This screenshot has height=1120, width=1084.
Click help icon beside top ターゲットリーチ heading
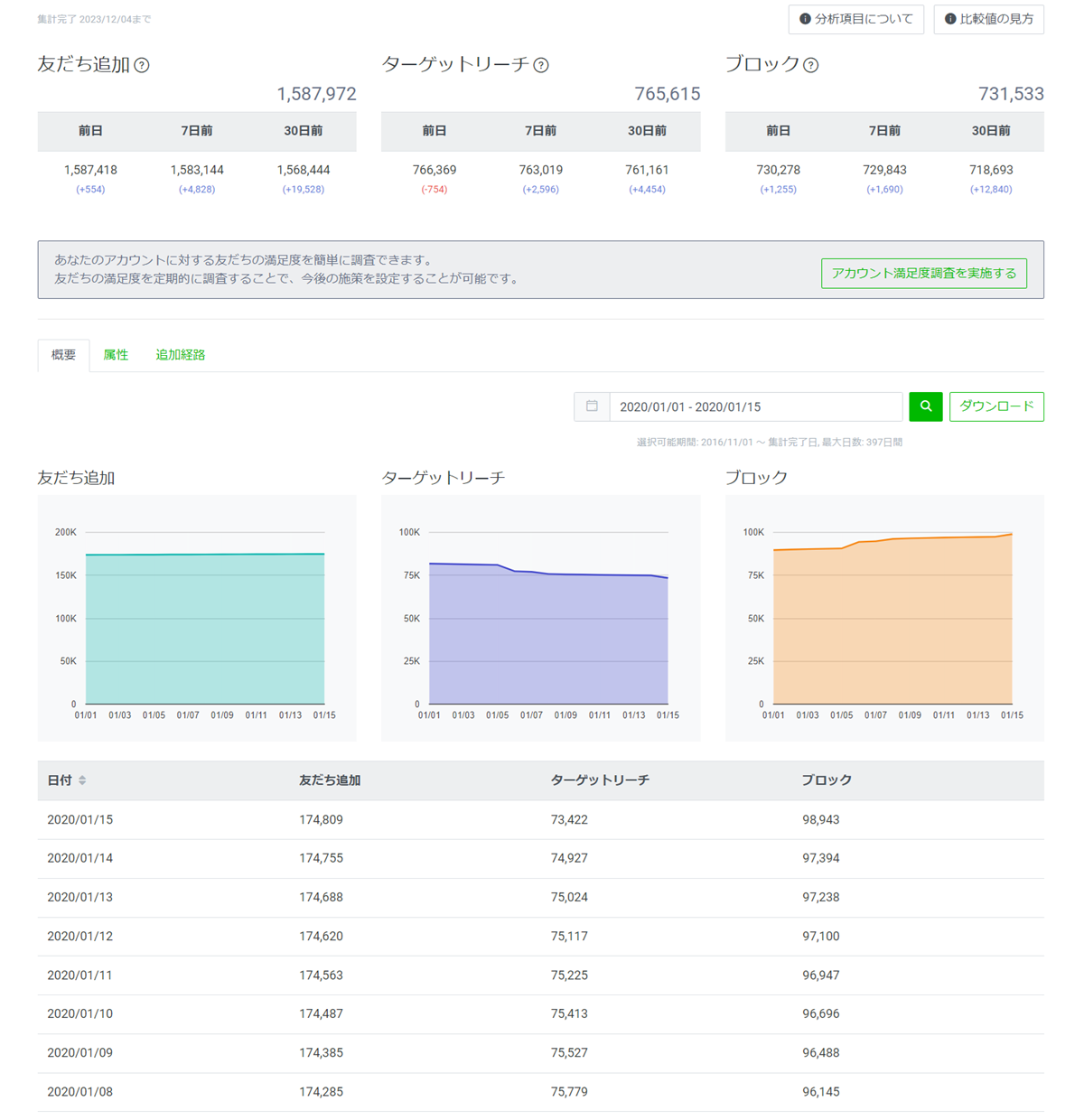click(x=541, y=65)
